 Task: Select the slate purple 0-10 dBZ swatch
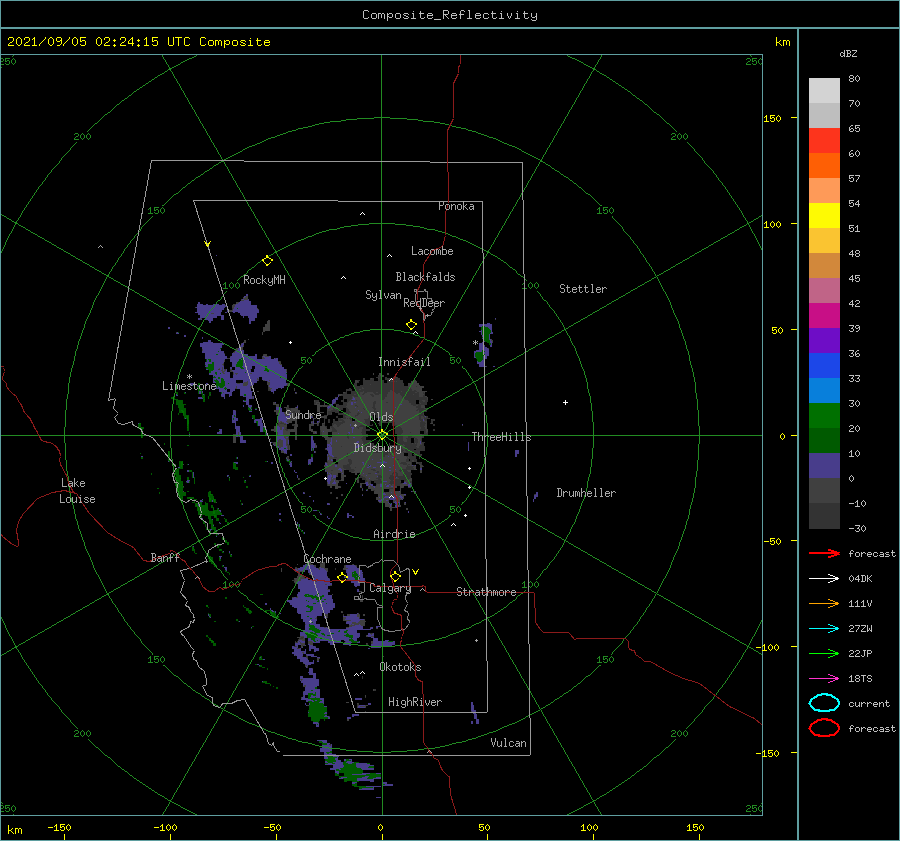click(824, 466)
